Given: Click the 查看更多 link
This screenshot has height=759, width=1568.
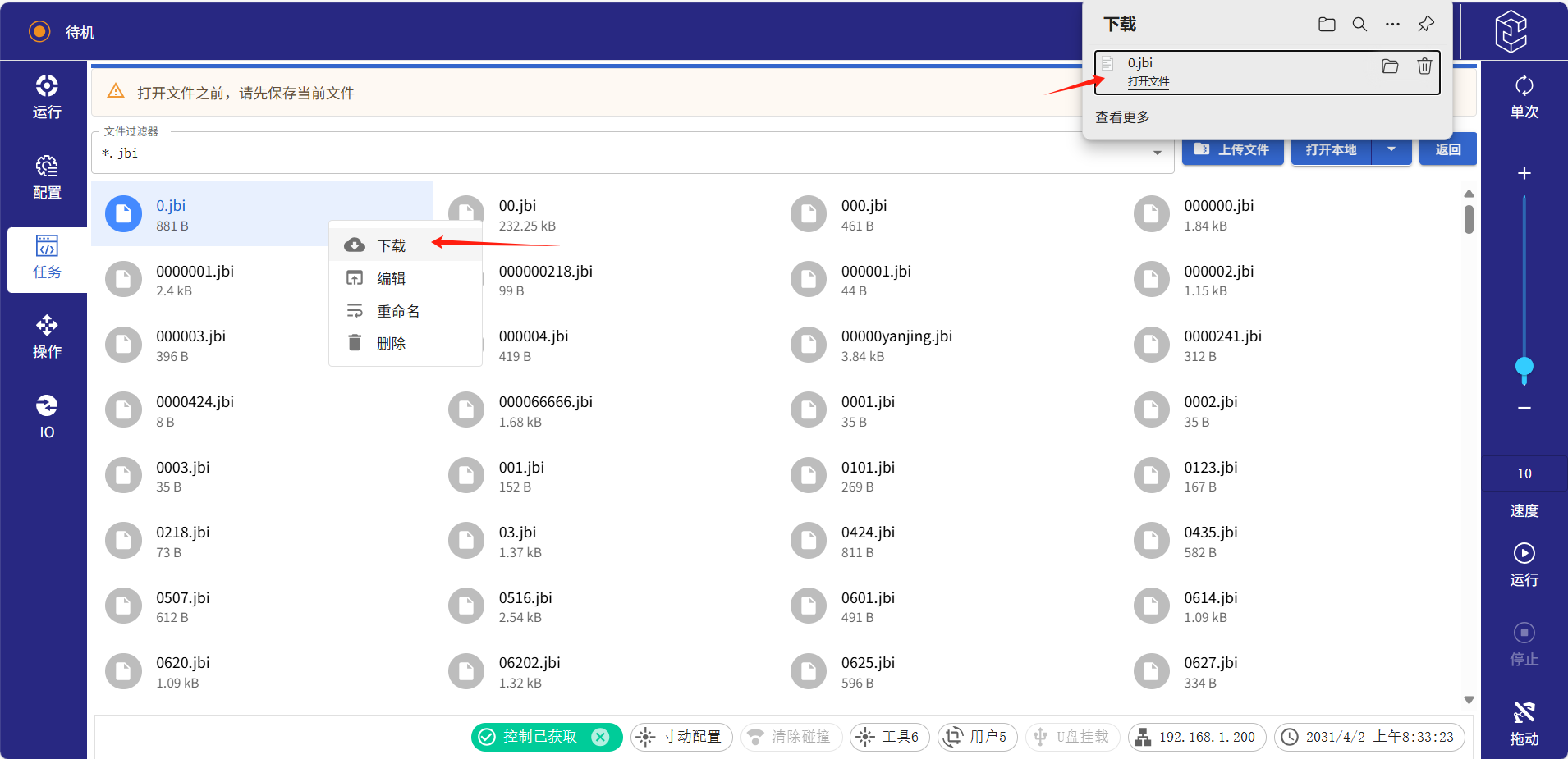Looking at the screenshot, I should pyautogui.click(x=1122, y=117).
